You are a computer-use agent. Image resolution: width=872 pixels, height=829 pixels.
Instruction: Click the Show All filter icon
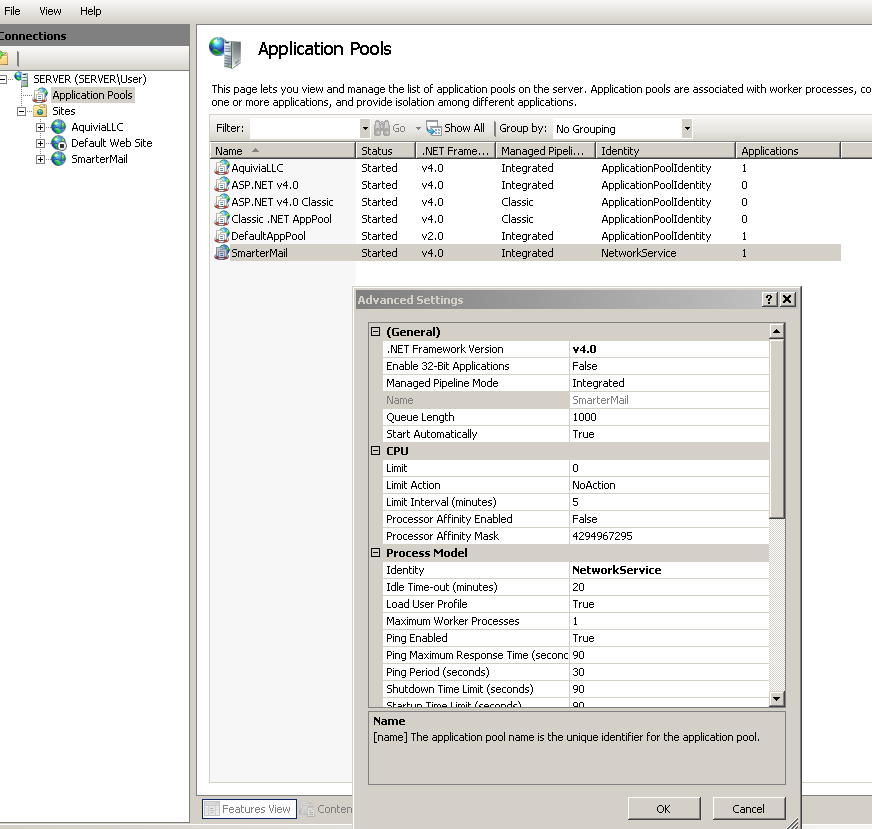pyautogui.click(x=434, y=128)
